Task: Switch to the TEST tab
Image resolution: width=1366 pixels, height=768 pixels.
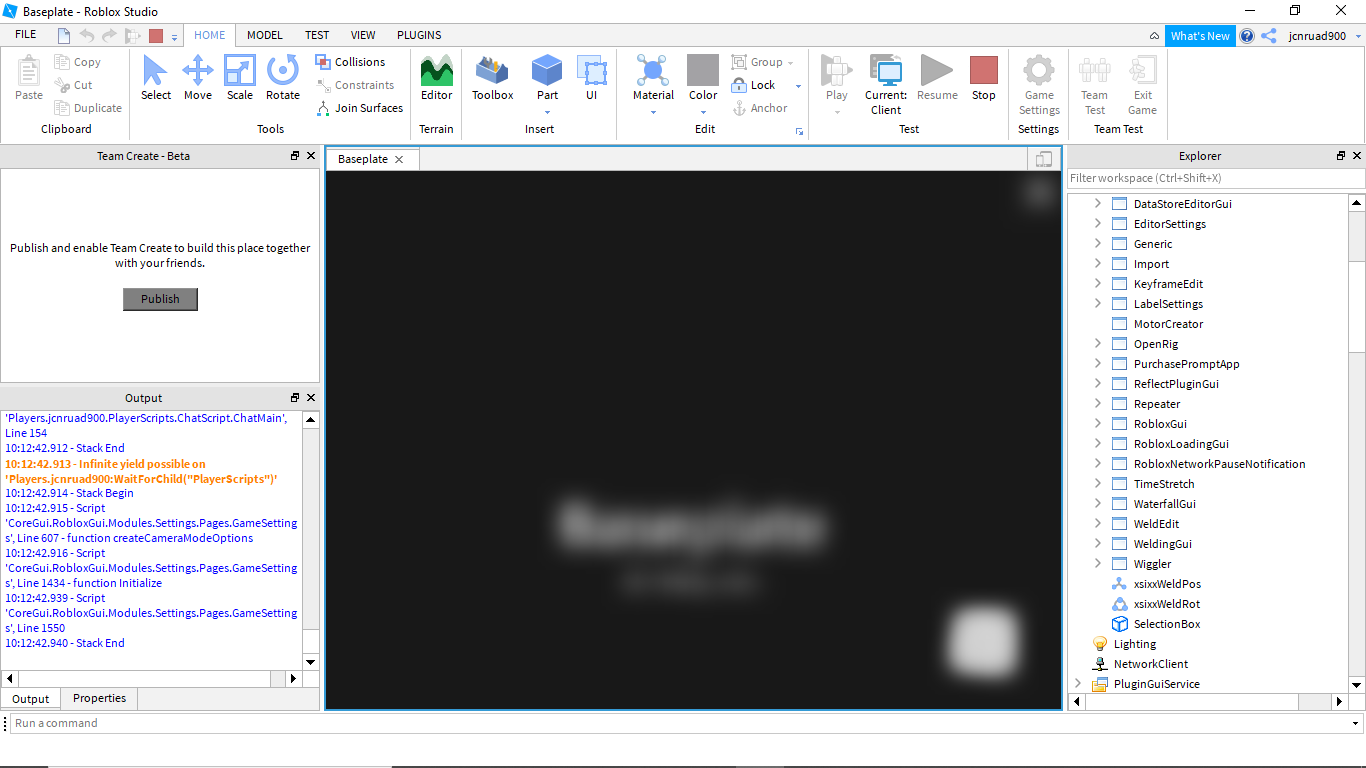Action: (317, 35)
